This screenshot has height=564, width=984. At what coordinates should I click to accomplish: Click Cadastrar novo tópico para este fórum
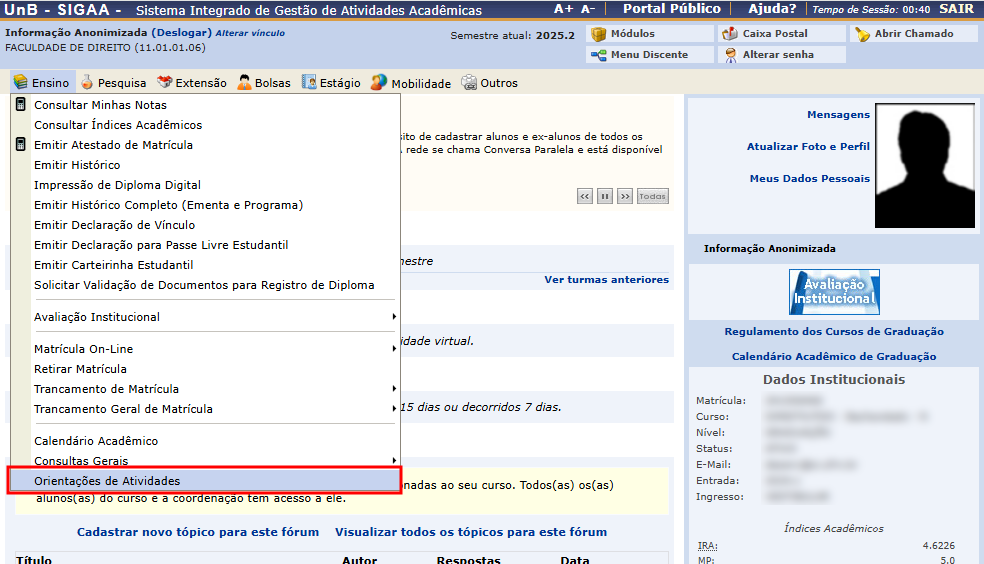tap(198, 532)
